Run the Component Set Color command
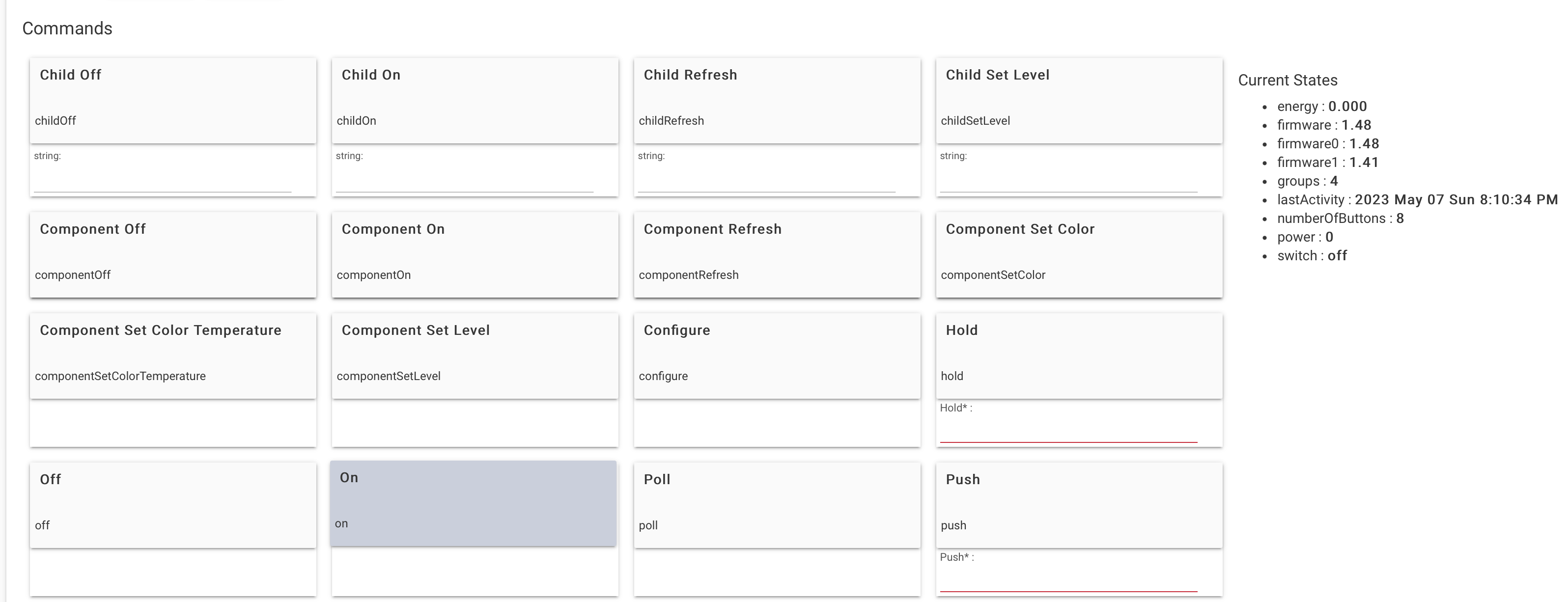1568x602 pixels. (1079, 255)
